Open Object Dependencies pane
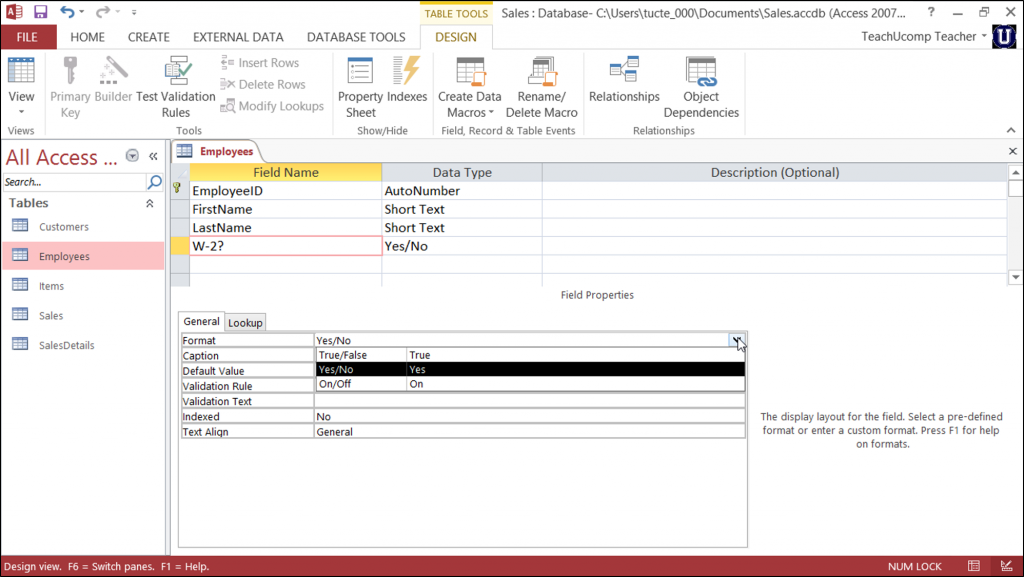Screen dimensions: 1024x577 701,87
